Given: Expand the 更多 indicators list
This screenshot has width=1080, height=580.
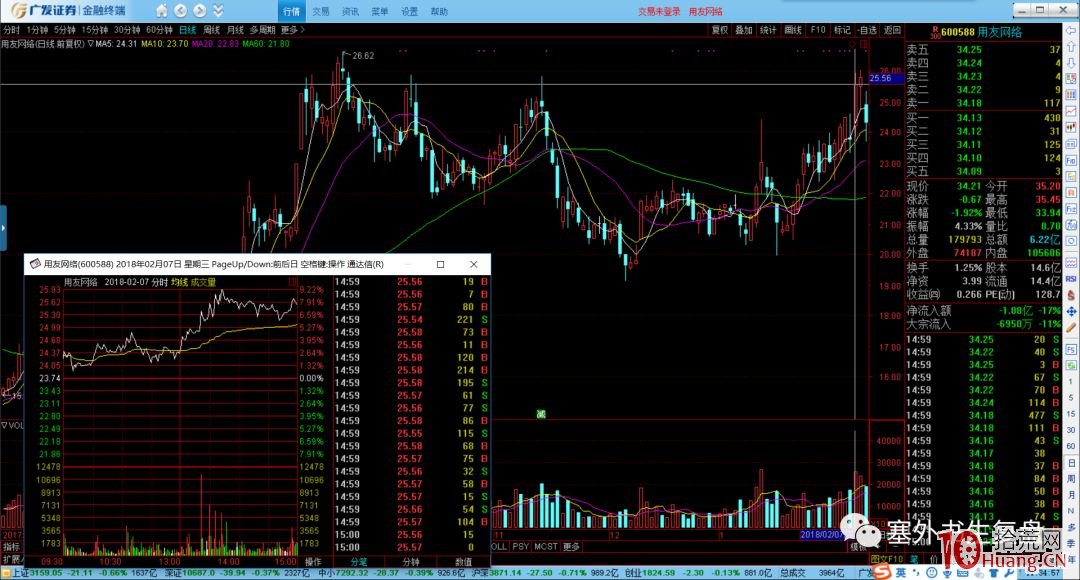Looking at the screenshot, I should pos(571,546).
